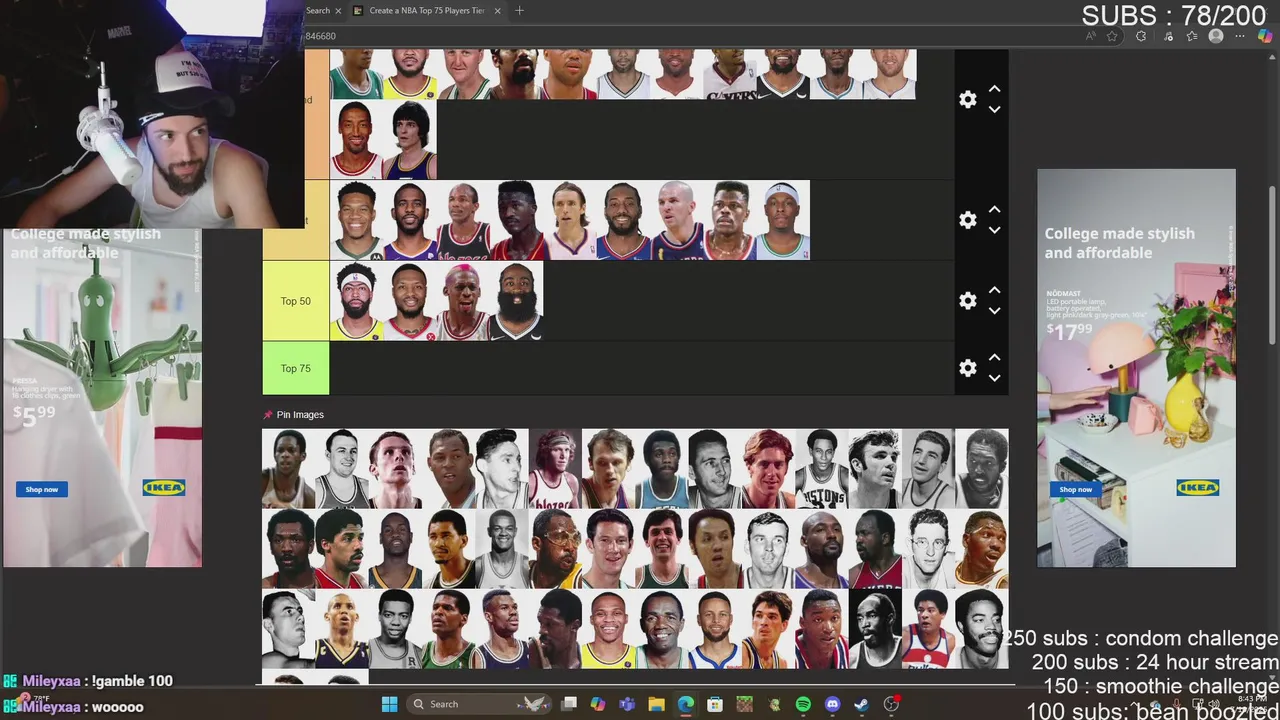Click IKEA logo on left ad
The height and width of the screenshot is (720, 1280).
(163, 488)
